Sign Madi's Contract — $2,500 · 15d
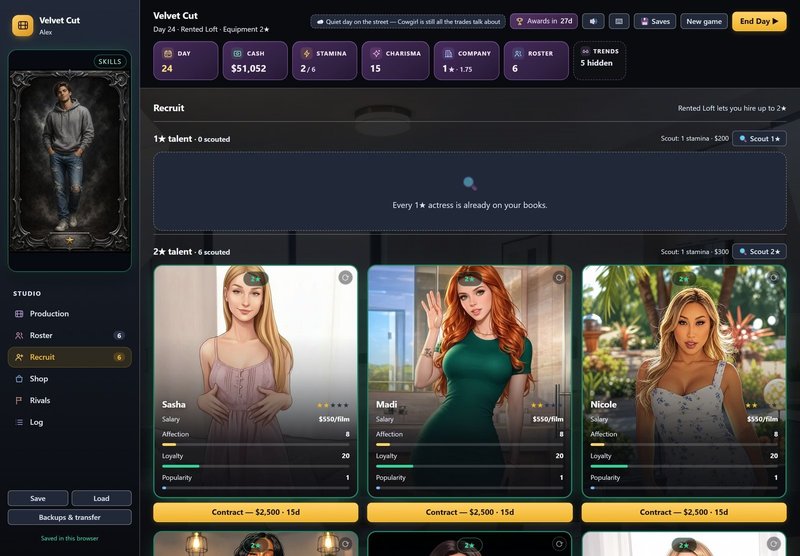This screenshot has width=800, height=556. coord(469,512)
